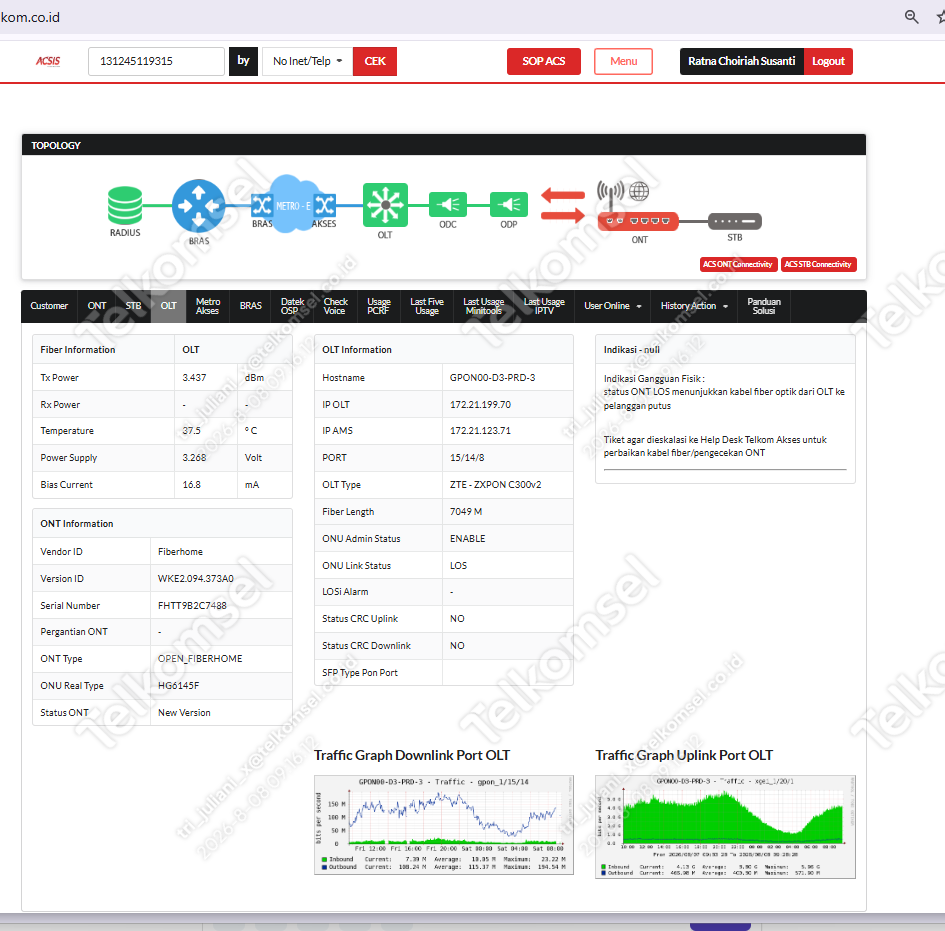Expand the User Online dropdown menu
The image size is (945, 931).
[612, 306]
